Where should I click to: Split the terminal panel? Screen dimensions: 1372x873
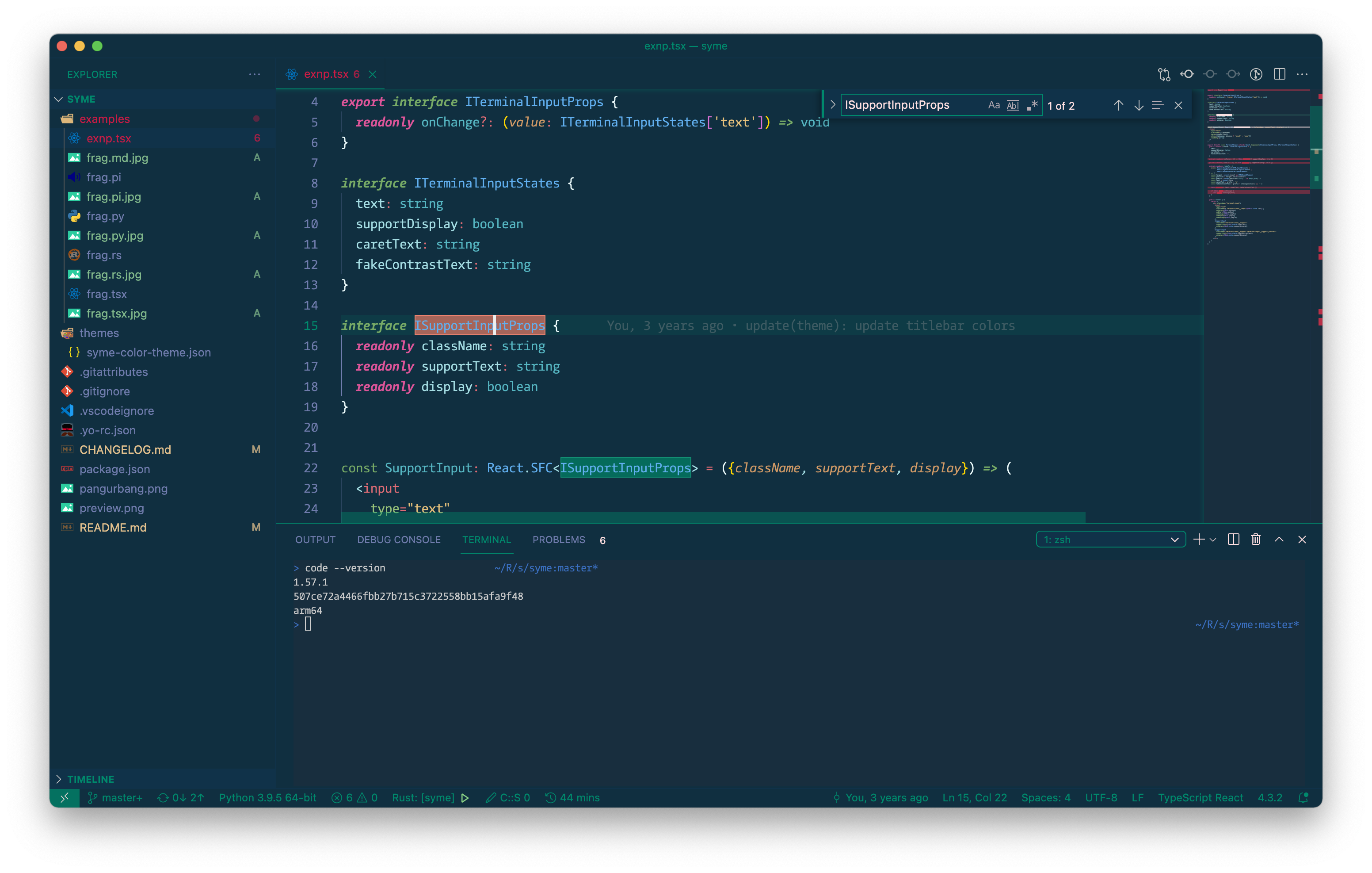1233,540
